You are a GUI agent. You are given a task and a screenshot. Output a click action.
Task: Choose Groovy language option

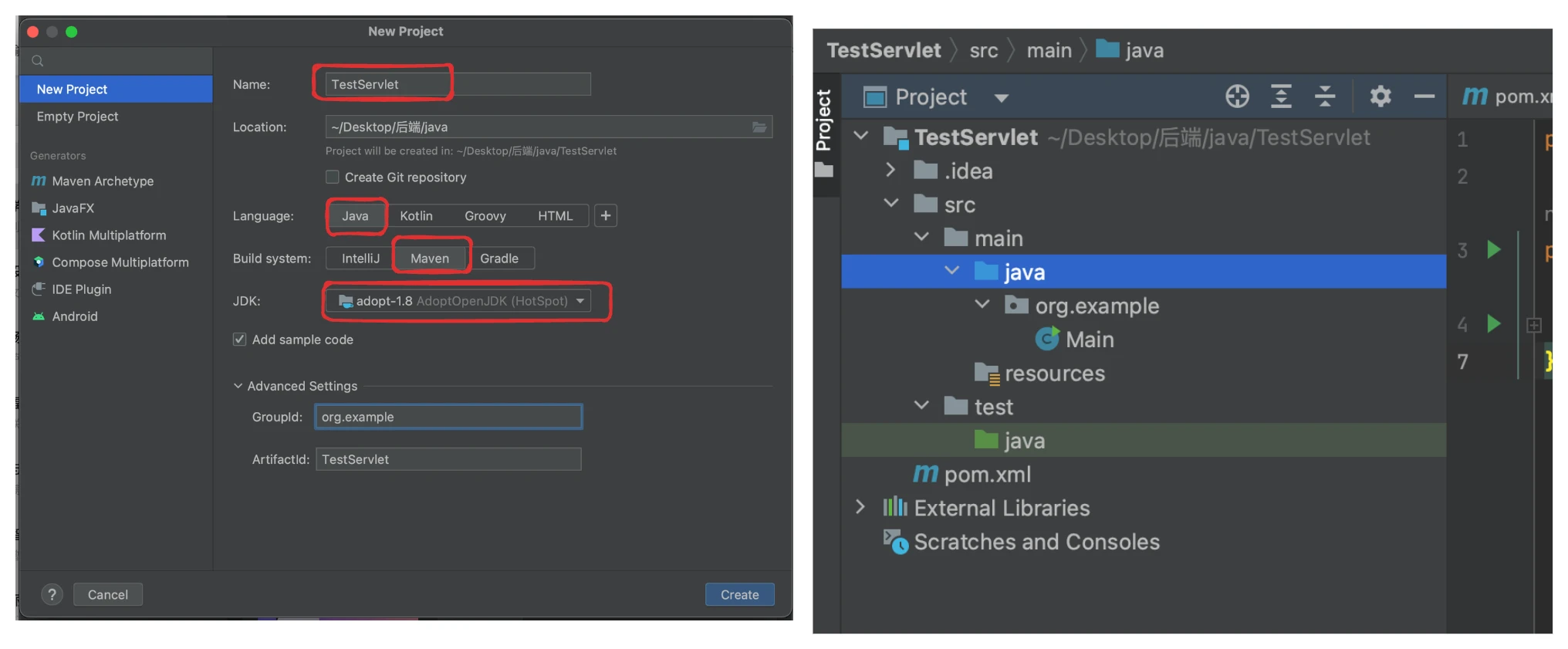click(x=485, y=215)
